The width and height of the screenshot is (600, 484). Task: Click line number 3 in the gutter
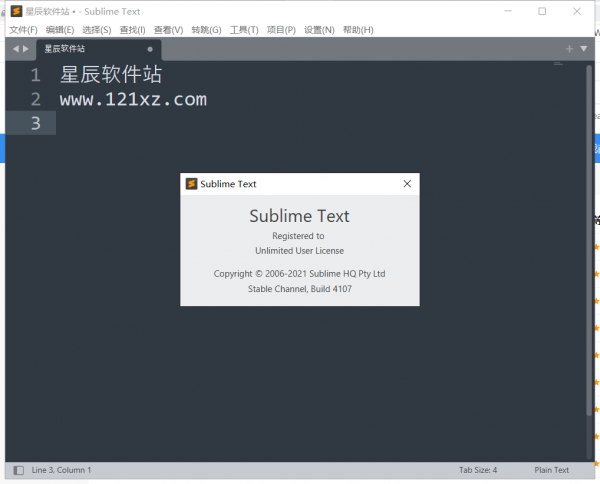click(x=36, y=123)
